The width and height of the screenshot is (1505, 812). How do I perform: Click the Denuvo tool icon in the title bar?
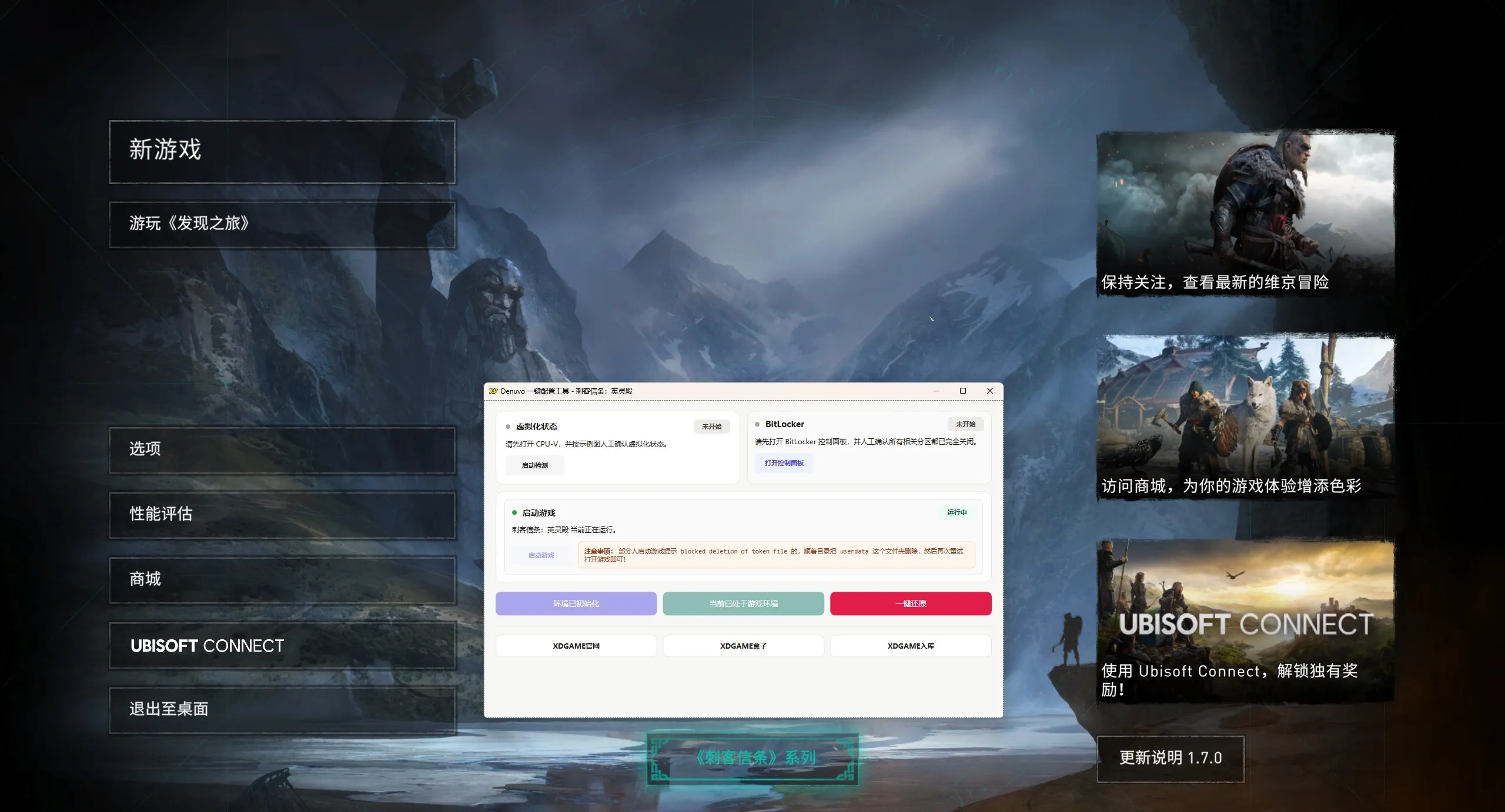coord(493,390)
